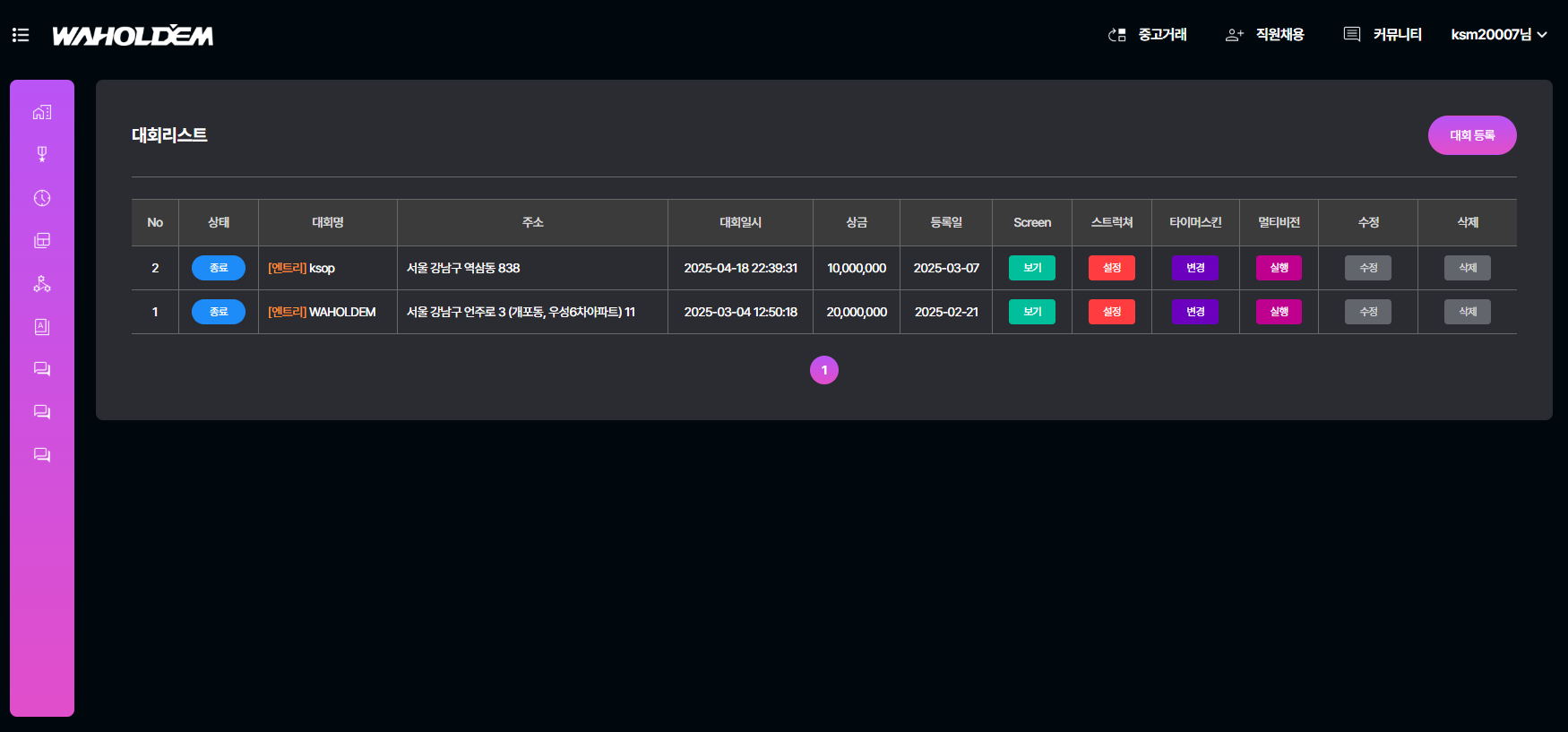
Task: Run 실행 multivision for WAHOLDEM tournament
Action: (1279, 312)
